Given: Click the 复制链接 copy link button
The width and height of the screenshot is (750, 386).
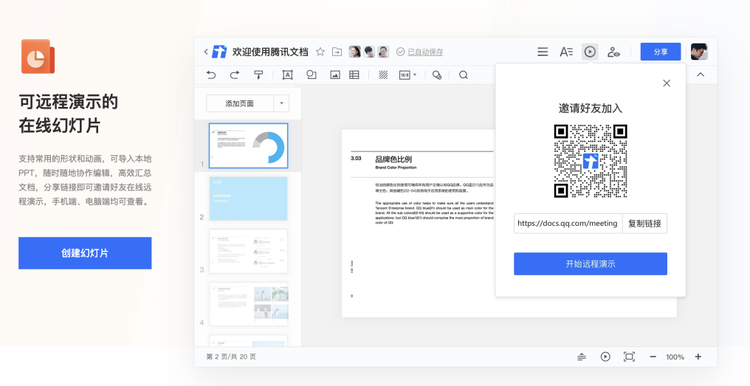Looking at the screenshot, I should pyautogui.click(x=645, y=223).
